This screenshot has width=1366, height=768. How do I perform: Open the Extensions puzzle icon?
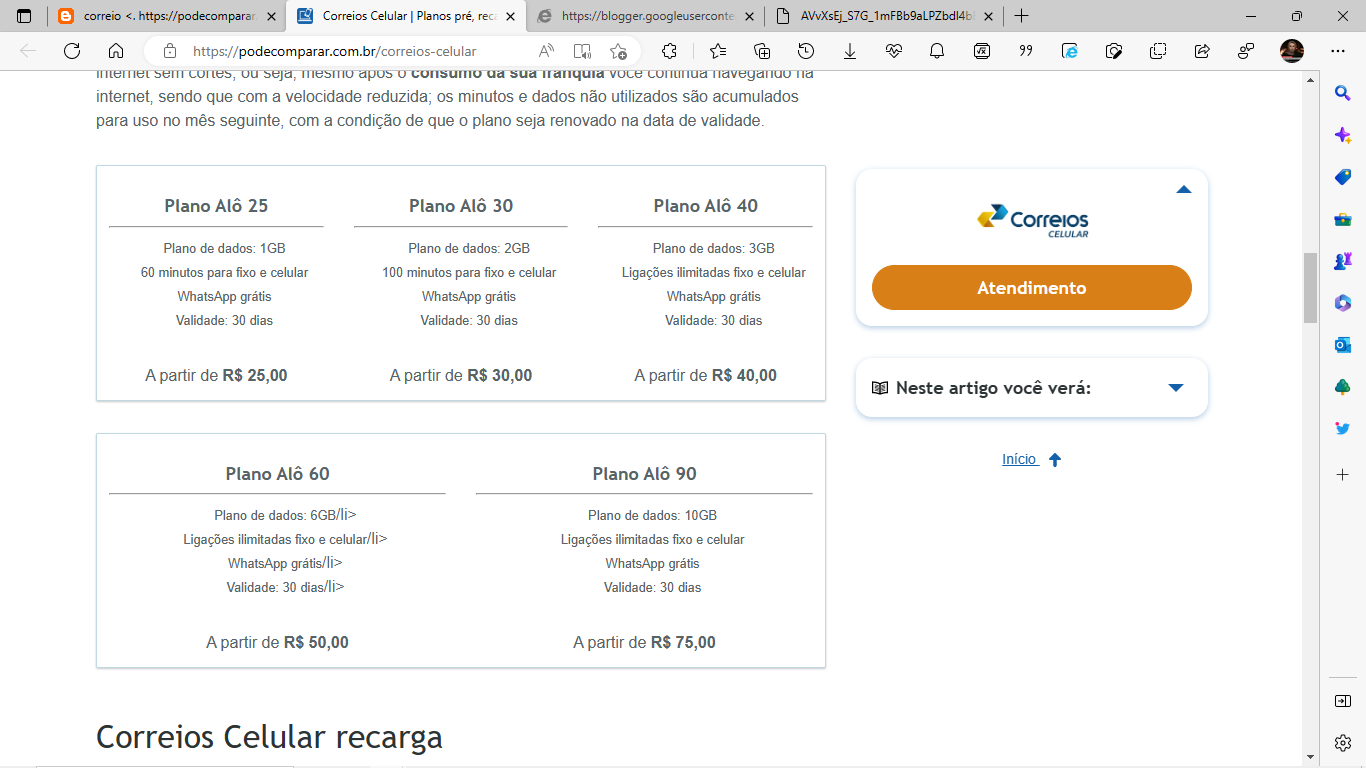pyautogui.click(x=670, y=51)
